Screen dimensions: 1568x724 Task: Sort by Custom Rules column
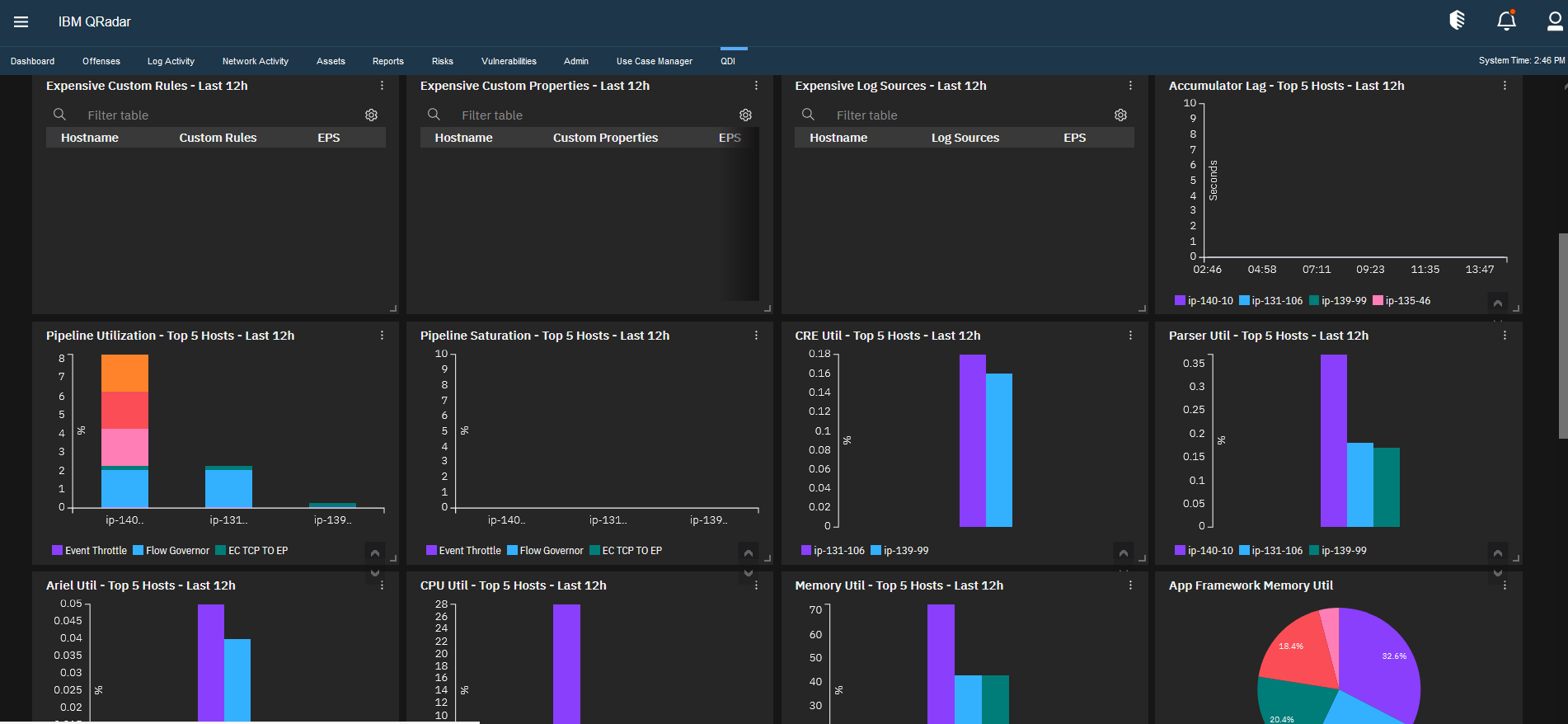click(x=218, y=138)
